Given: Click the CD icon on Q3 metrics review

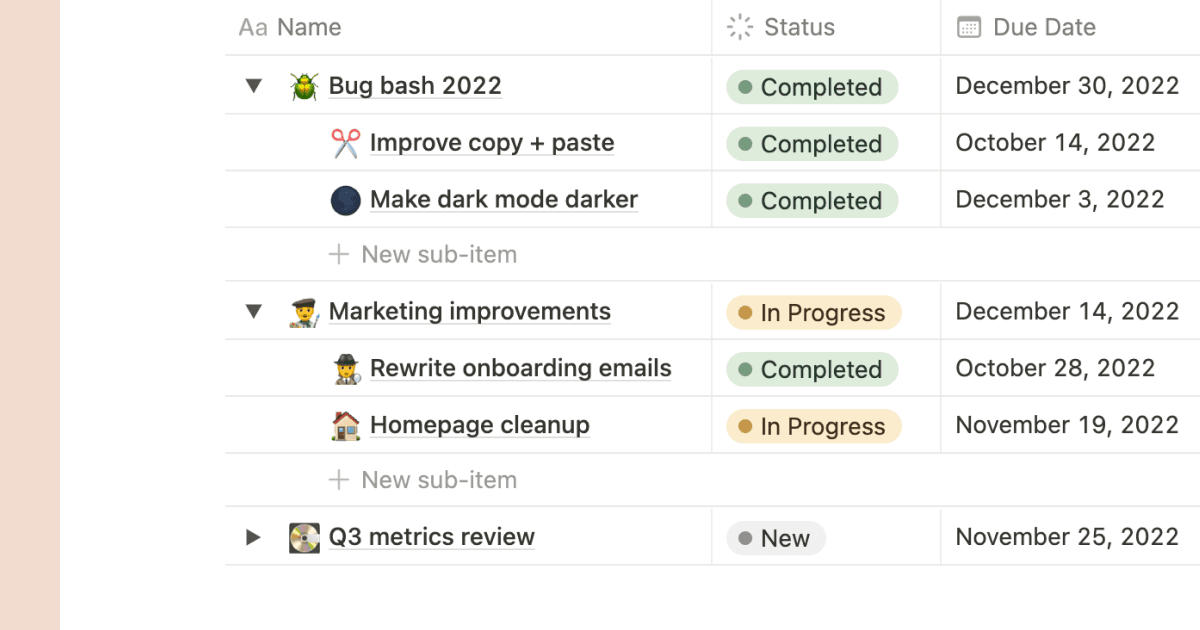Looking at the screenshot, I should click(x=304, y=537).
